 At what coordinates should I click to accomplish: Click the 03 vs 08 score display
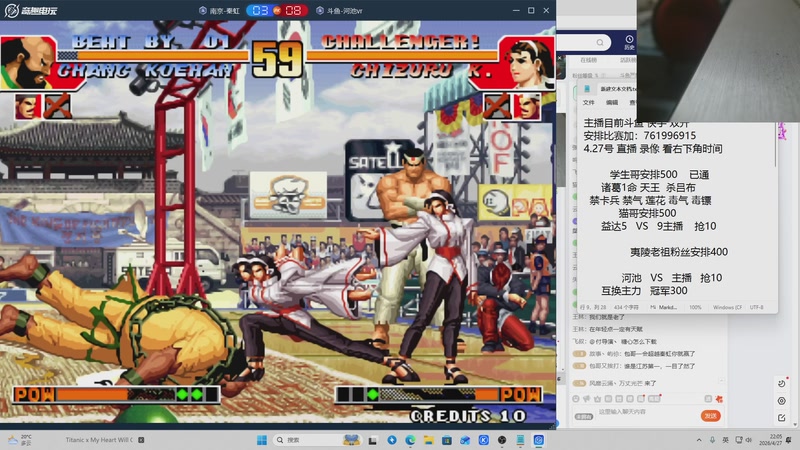(277, 10)
